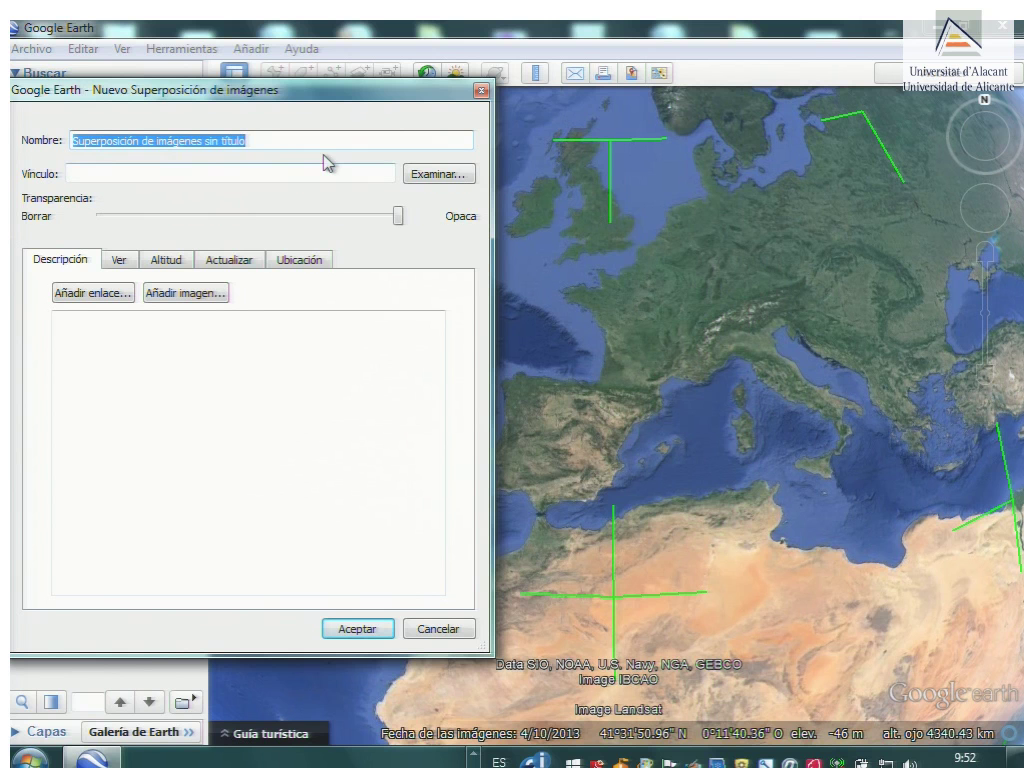Click the volume speaker tray icon
1024x768 pixels.
(910, 763)
